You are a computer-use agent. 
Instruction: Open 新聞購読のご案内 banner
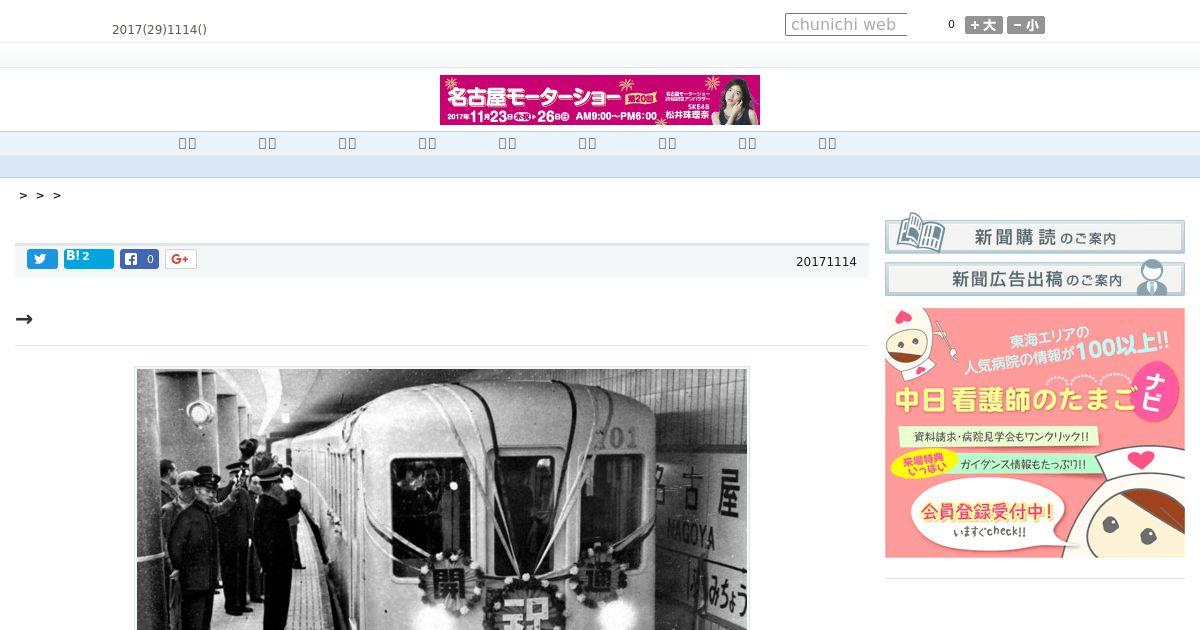pos(1035,235)
